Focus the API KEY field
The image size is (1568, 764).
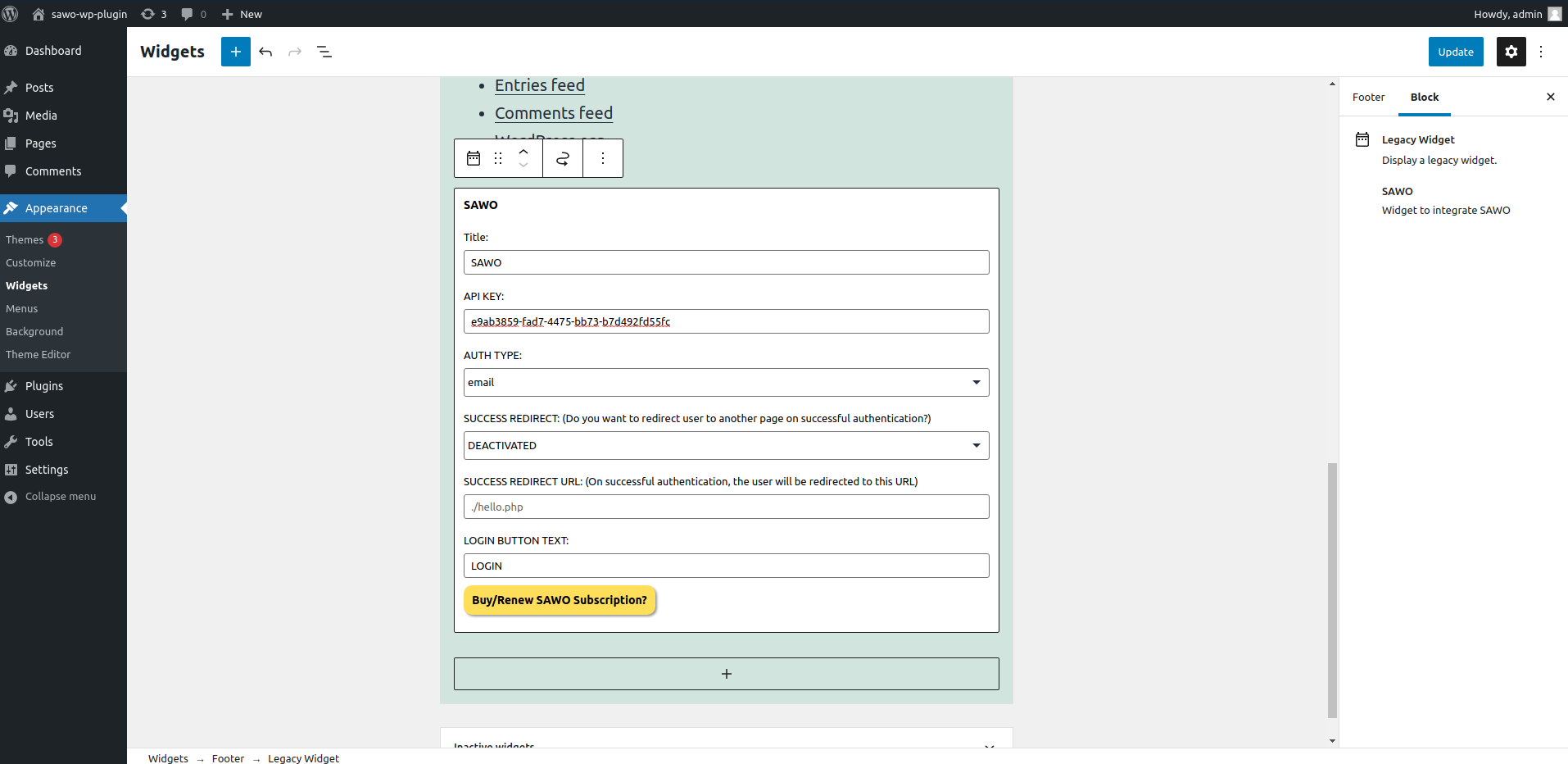point(727,321)
